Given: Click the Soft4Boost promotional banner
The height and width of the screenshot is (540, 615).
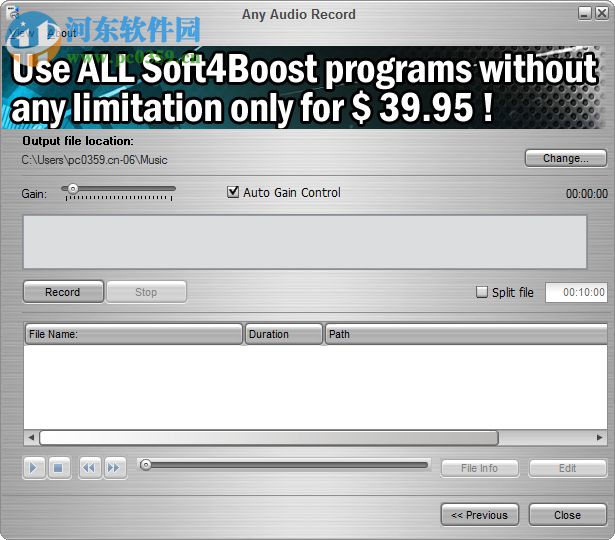Looking at the screenshot, I should (x=302, y=87).
